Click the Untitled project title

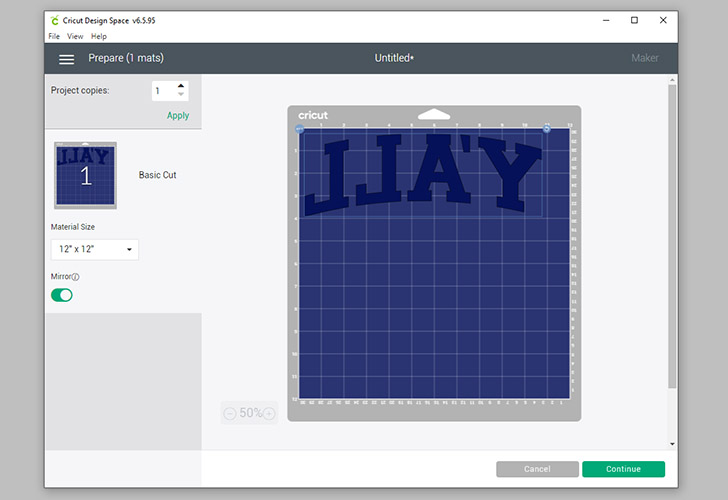(394, 58)
